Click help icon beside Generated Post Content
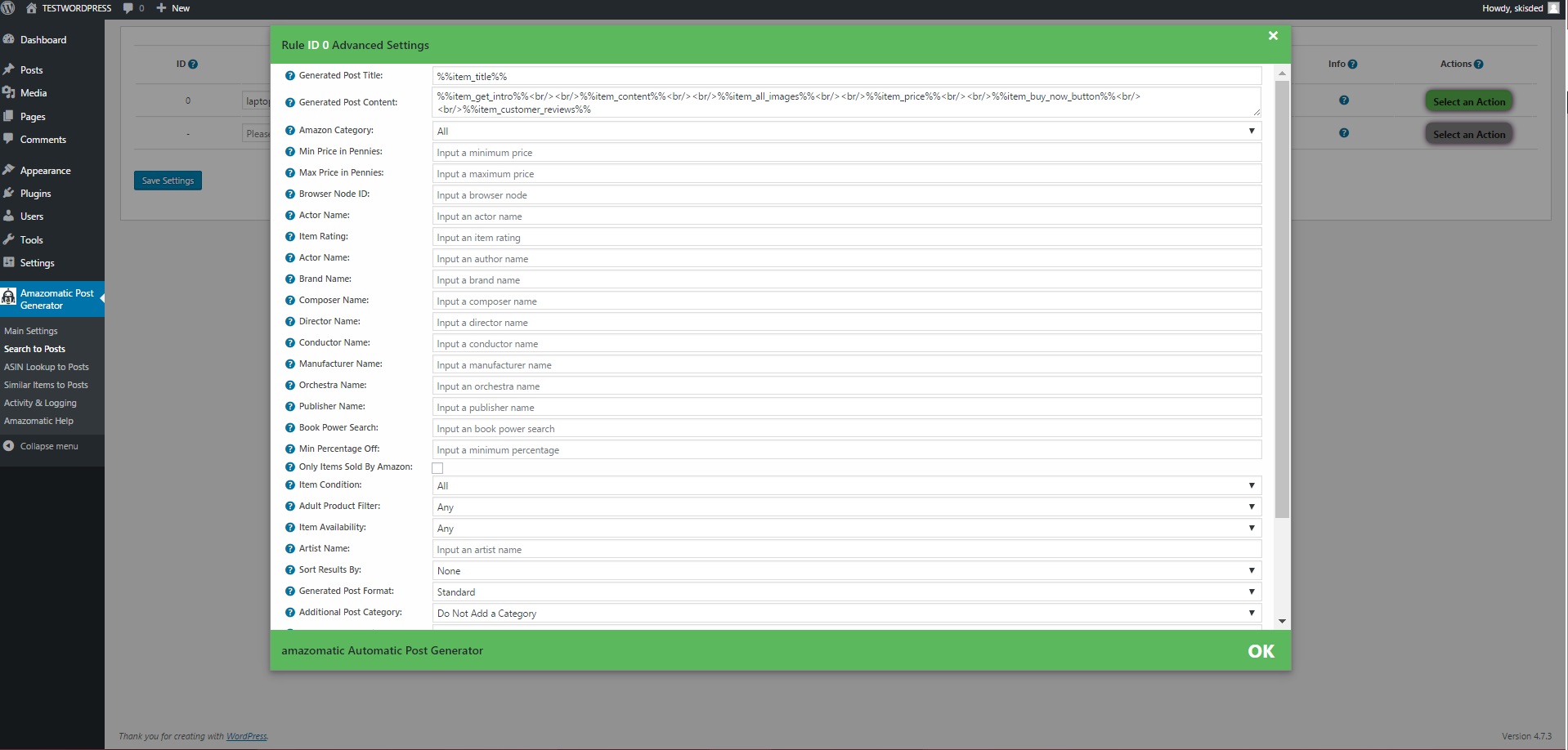This screenshot has height=750, width=1568. click(x=289, y=103)
